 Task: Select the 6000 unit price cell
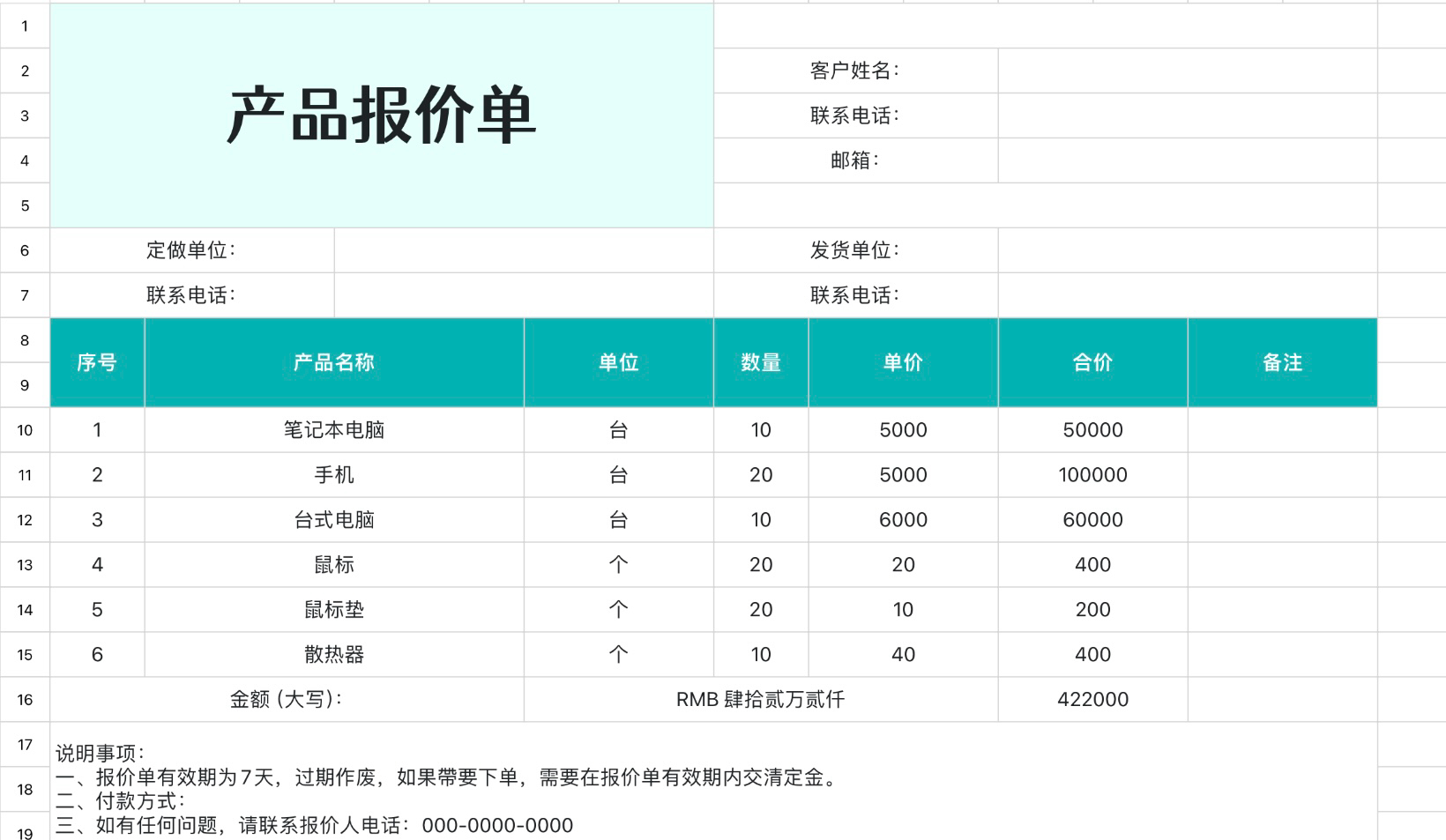pos(903,520)
